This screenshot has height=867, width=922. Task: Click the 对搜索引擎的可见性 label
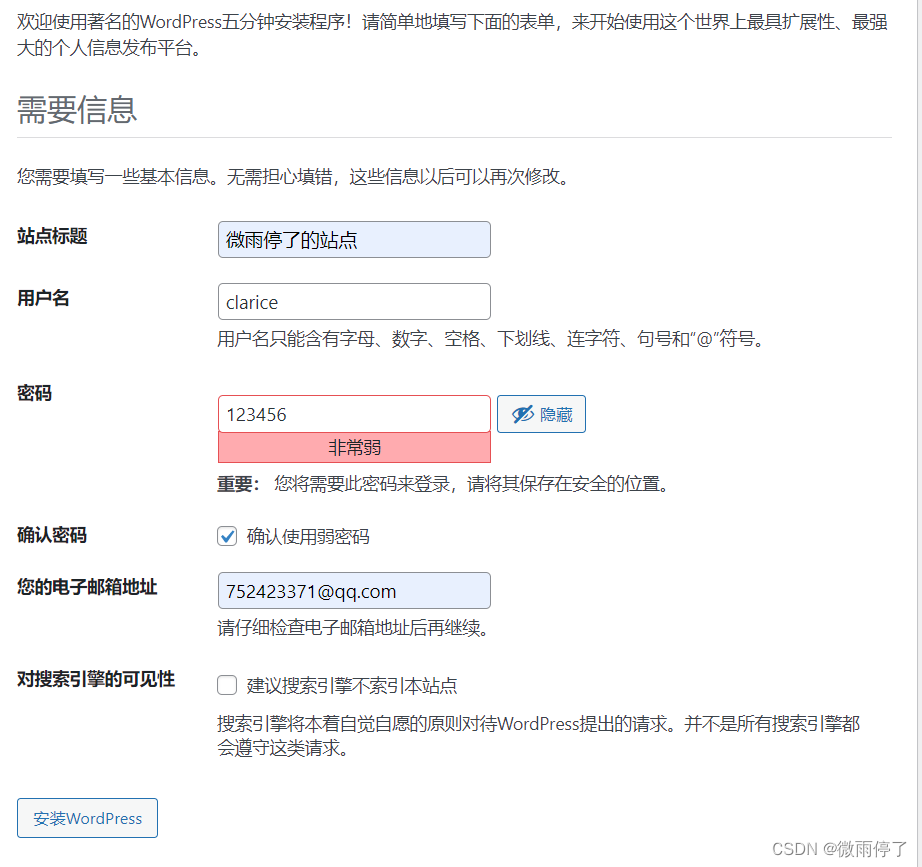(96, 679)
